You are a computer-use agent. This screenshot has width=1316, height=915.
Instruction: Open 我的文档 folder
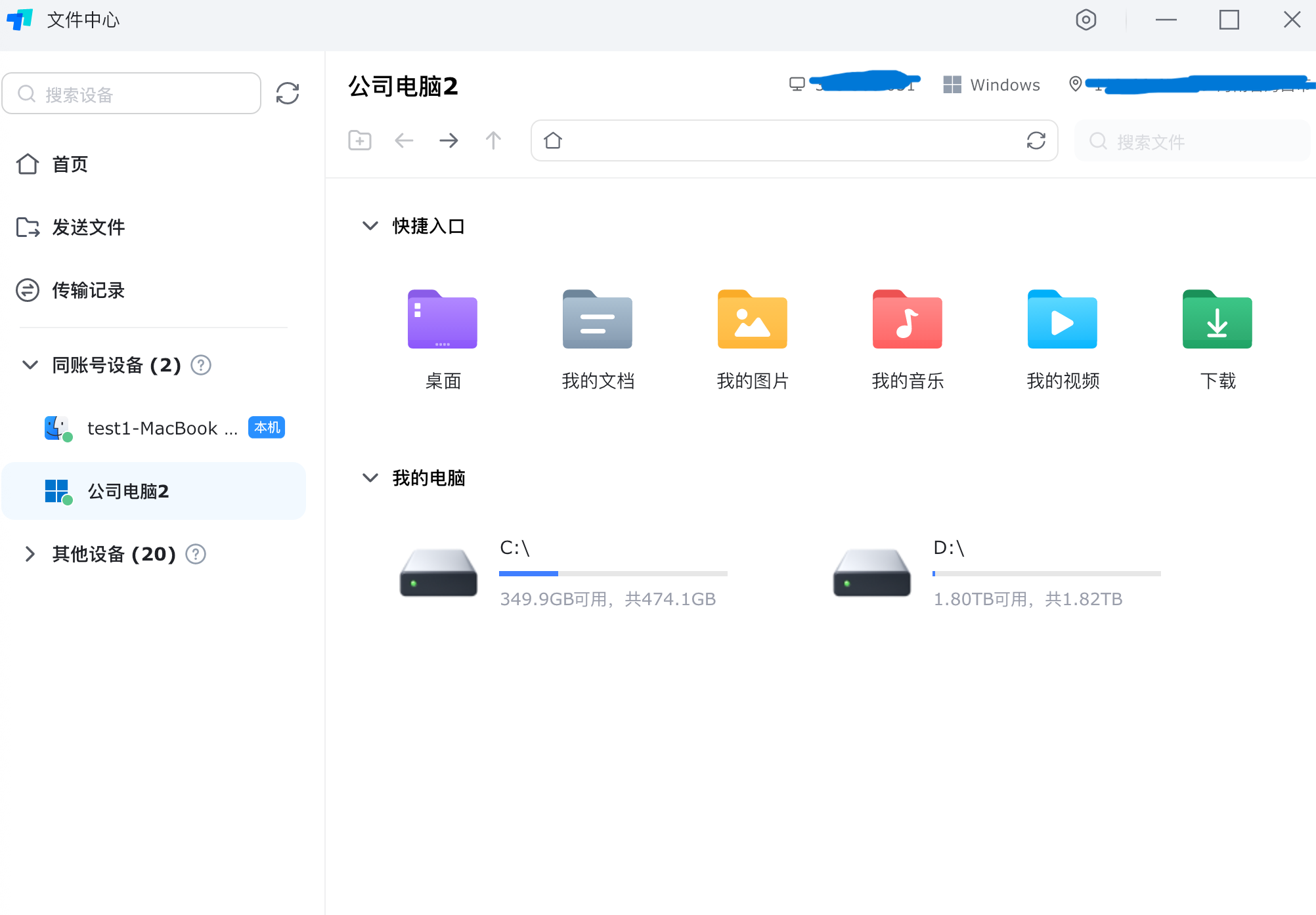597,320
